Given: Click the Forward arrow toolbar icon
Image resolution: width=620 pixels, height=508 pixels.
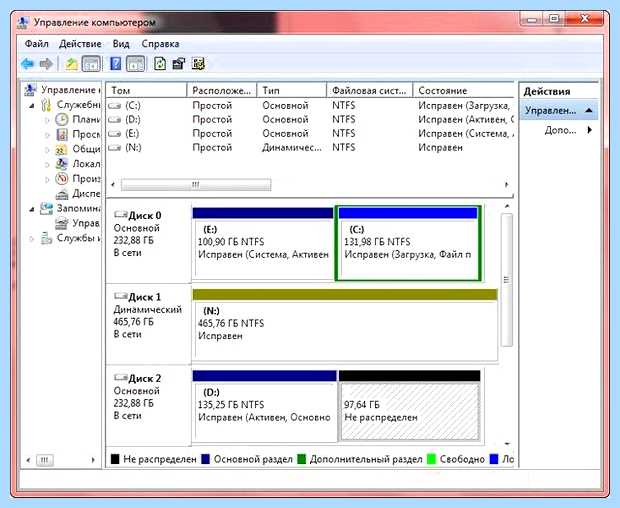Looking at the screenshot, I should pos(46,64).
